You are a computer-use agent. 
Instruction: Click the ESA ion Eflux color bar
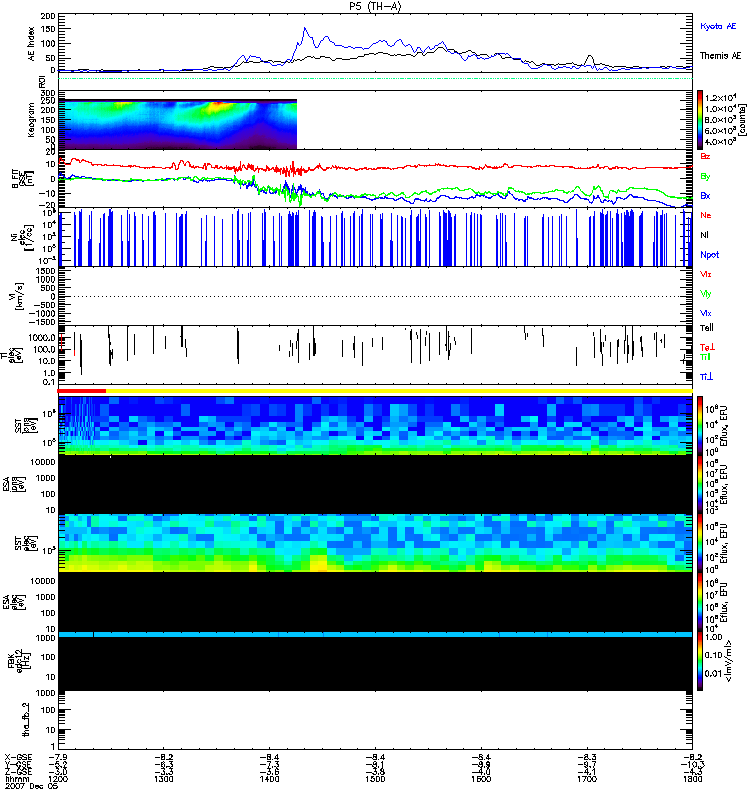click(x=700, y=484)
